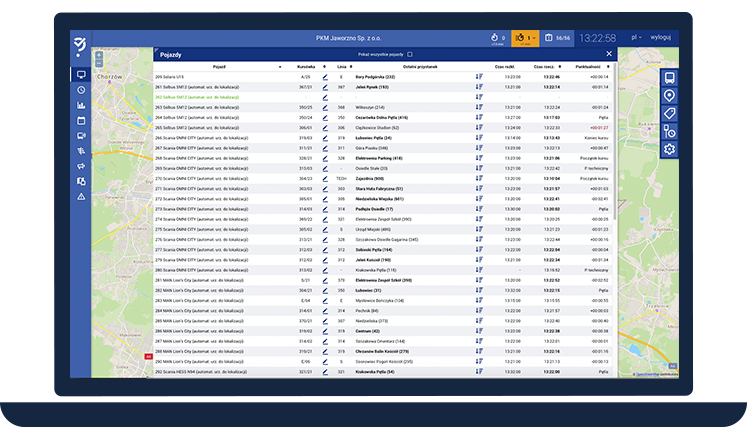The image size is (747, 427).
Task: Edit course for 209 Solaris U18
Action: (325, 77)
